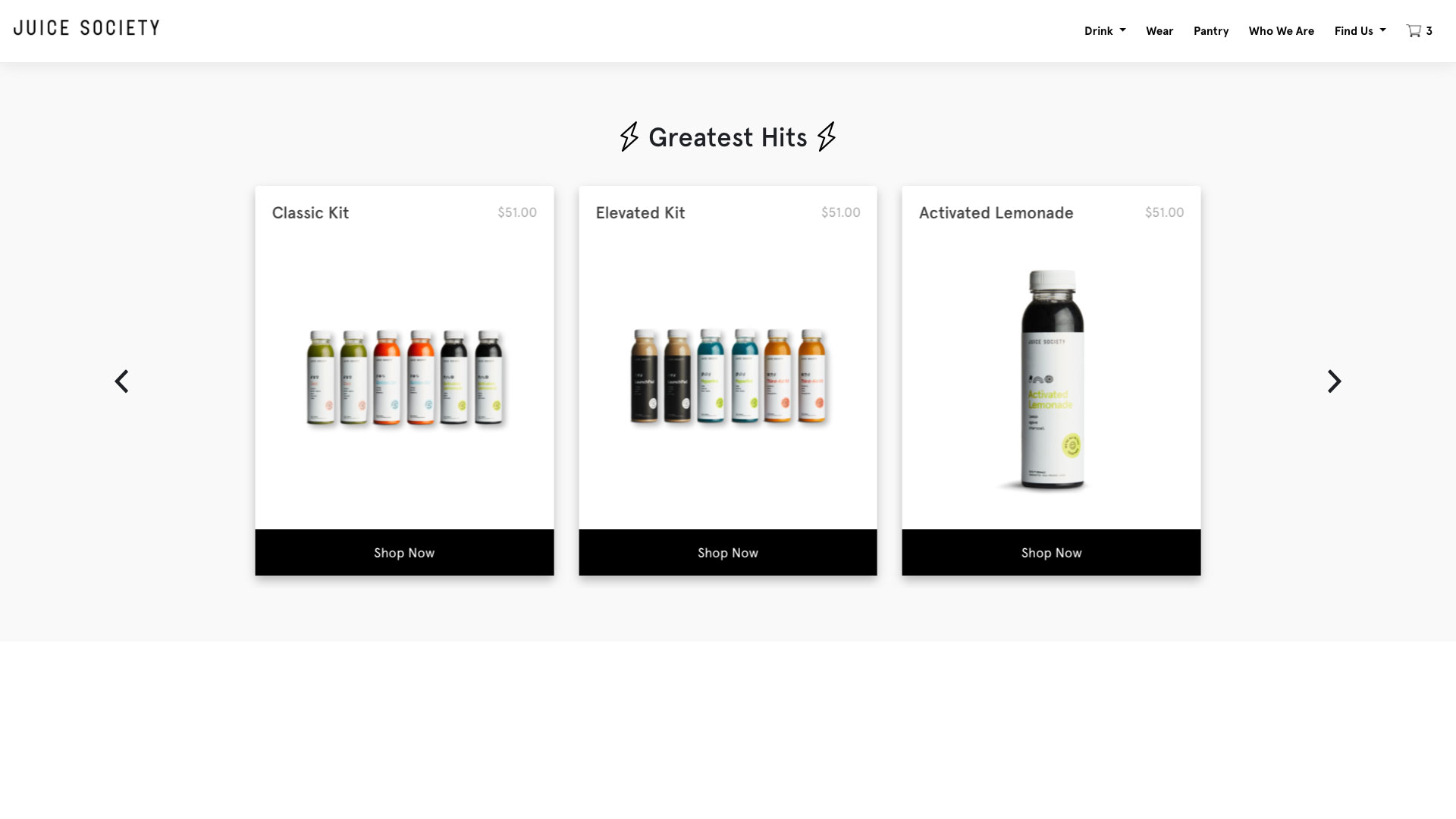This screenshot has height=819, width=1456.
Task: Open the shopping cart icon
Action: pyautogui.click(x=1414, y=31)
